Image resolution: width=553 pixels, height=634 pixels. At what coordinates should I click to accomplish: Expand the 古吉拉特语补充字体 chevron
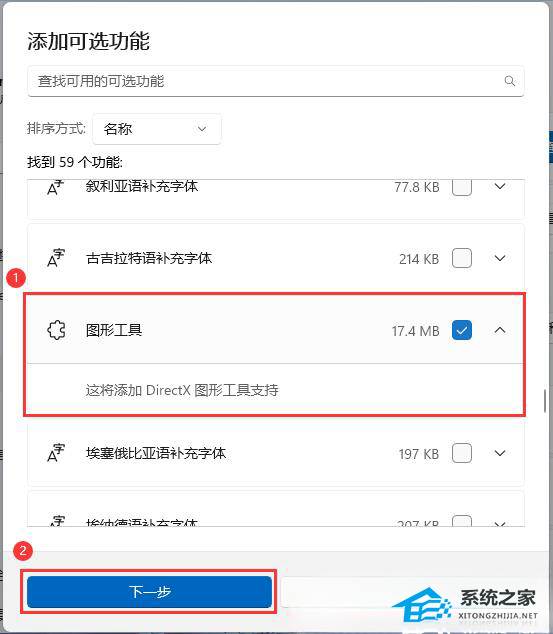click(x=500, y=258)
